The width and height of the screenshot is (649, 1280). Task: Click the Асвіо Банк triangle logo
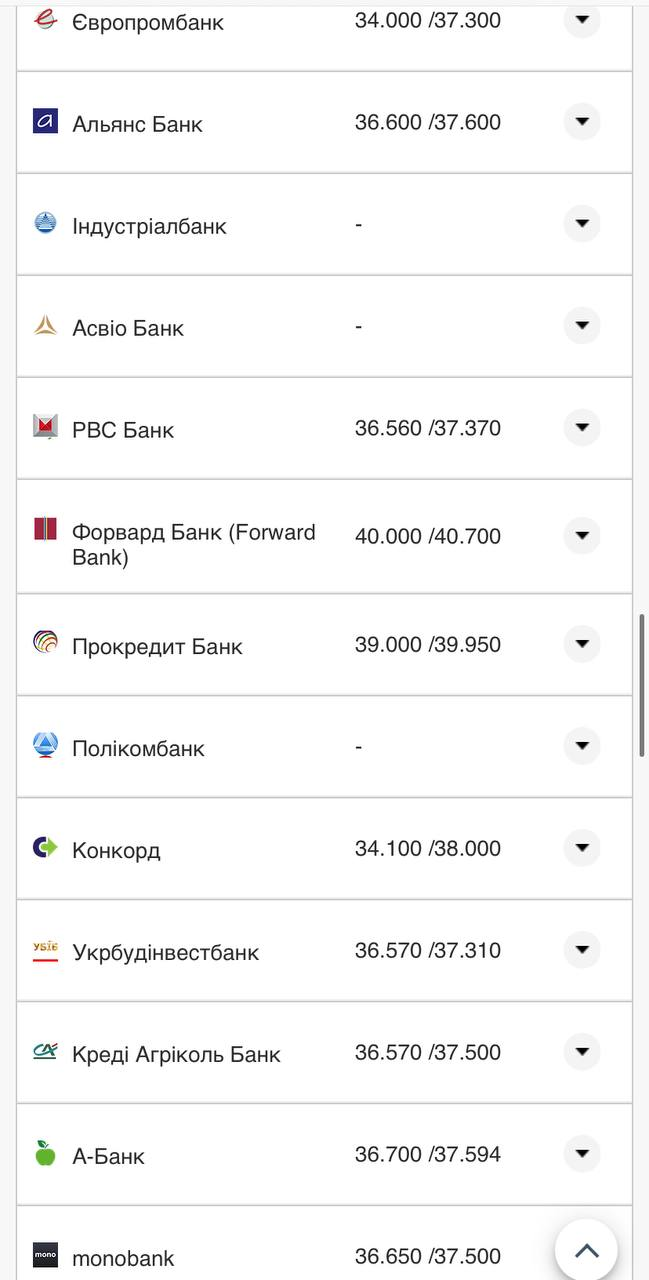point(45,326)
